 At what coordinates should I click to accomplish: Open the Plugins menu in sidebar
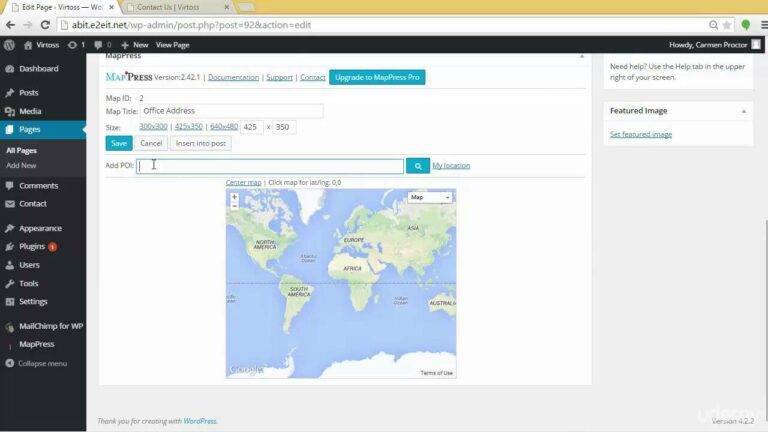click(x=32, y=246)
